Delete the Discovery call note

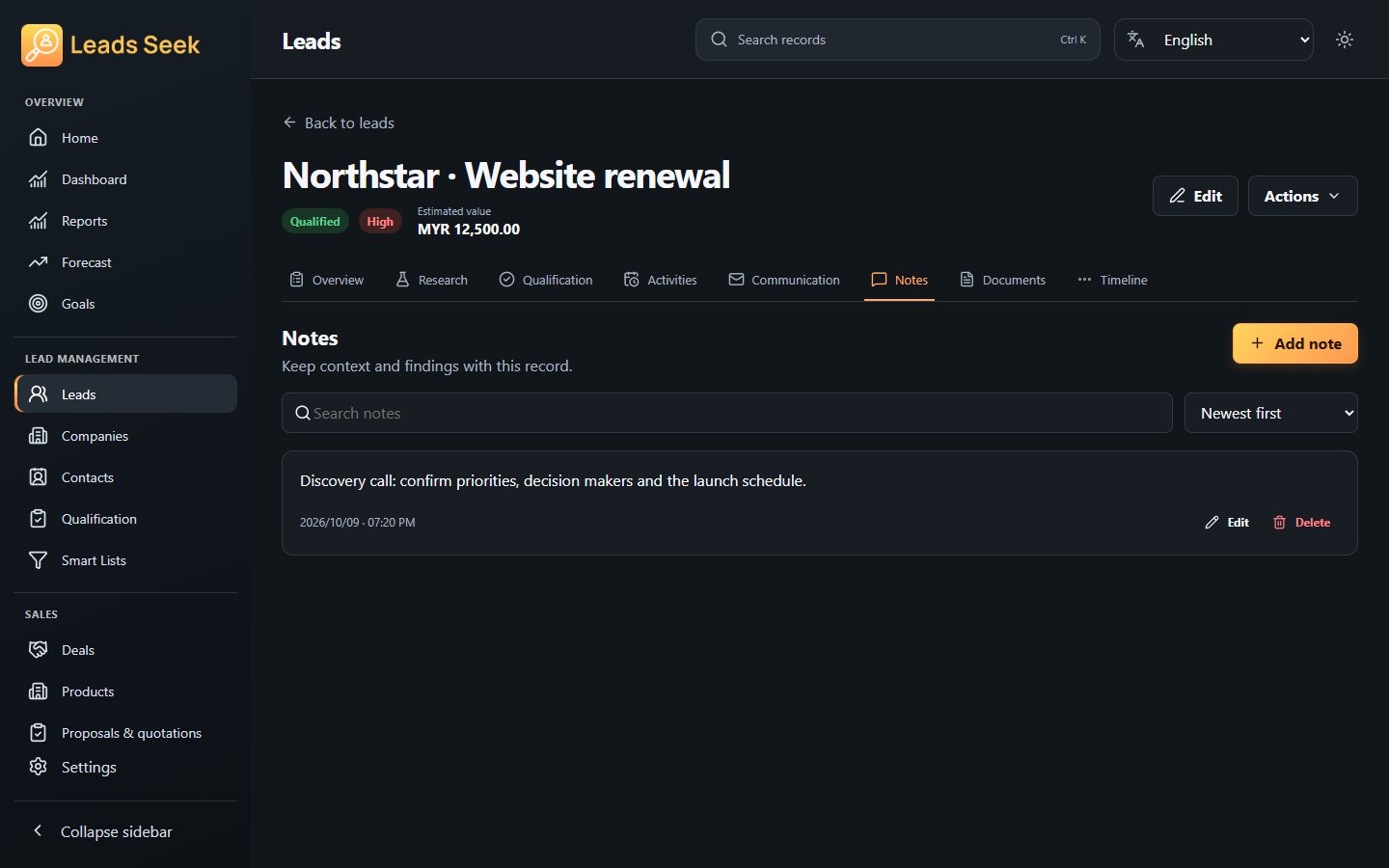click(1301, 522)
